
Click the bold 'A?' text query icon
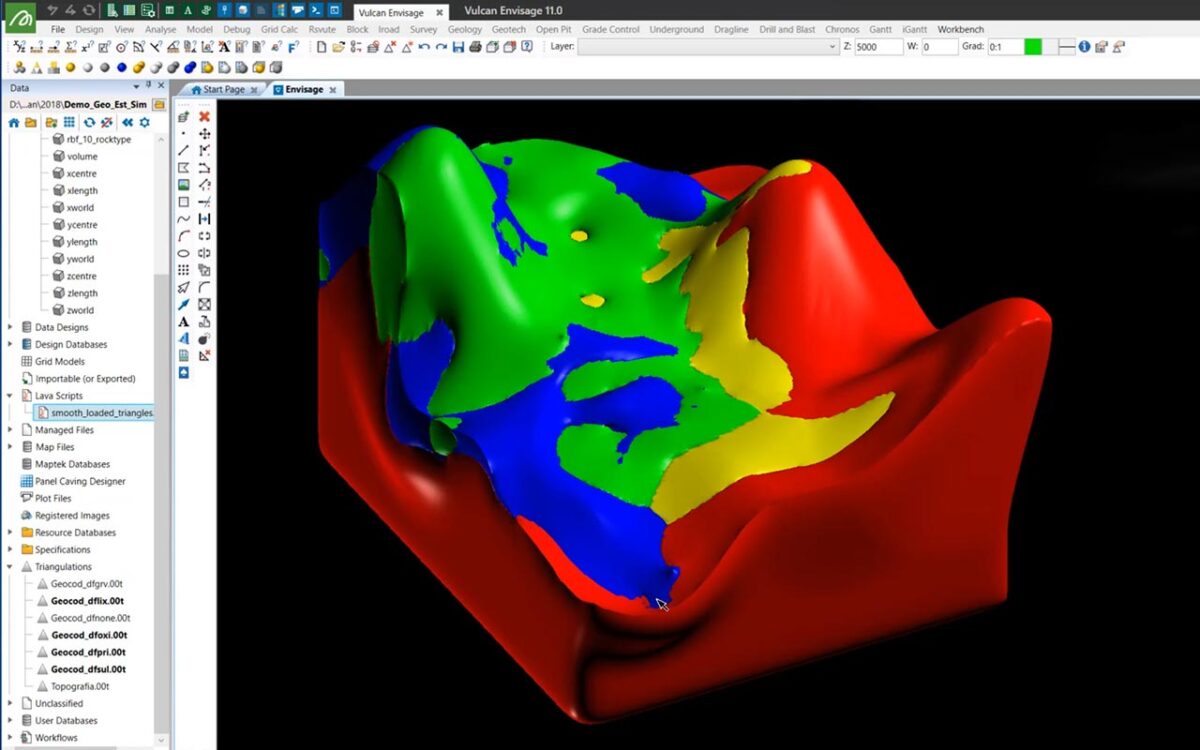pyautogui.click(x=224, y=47)
